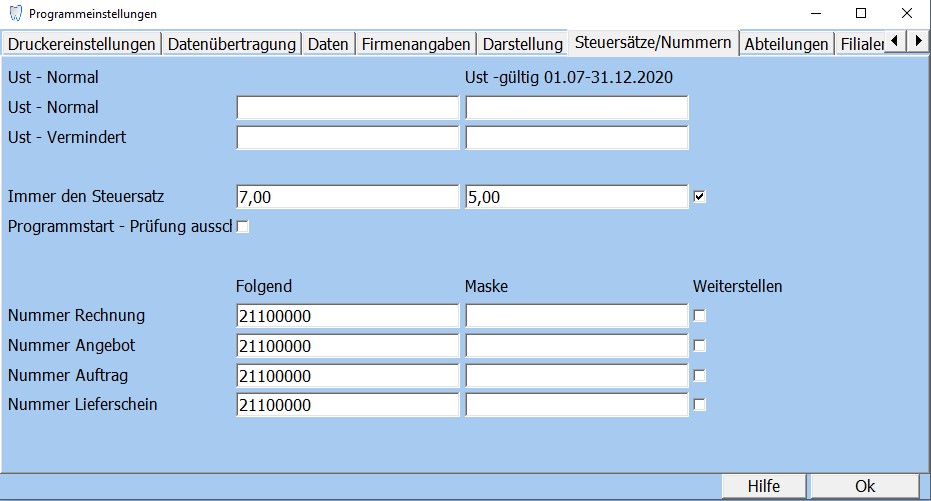
Task: Switch to the Firmenangaben tab
Action: click(415, 44)
